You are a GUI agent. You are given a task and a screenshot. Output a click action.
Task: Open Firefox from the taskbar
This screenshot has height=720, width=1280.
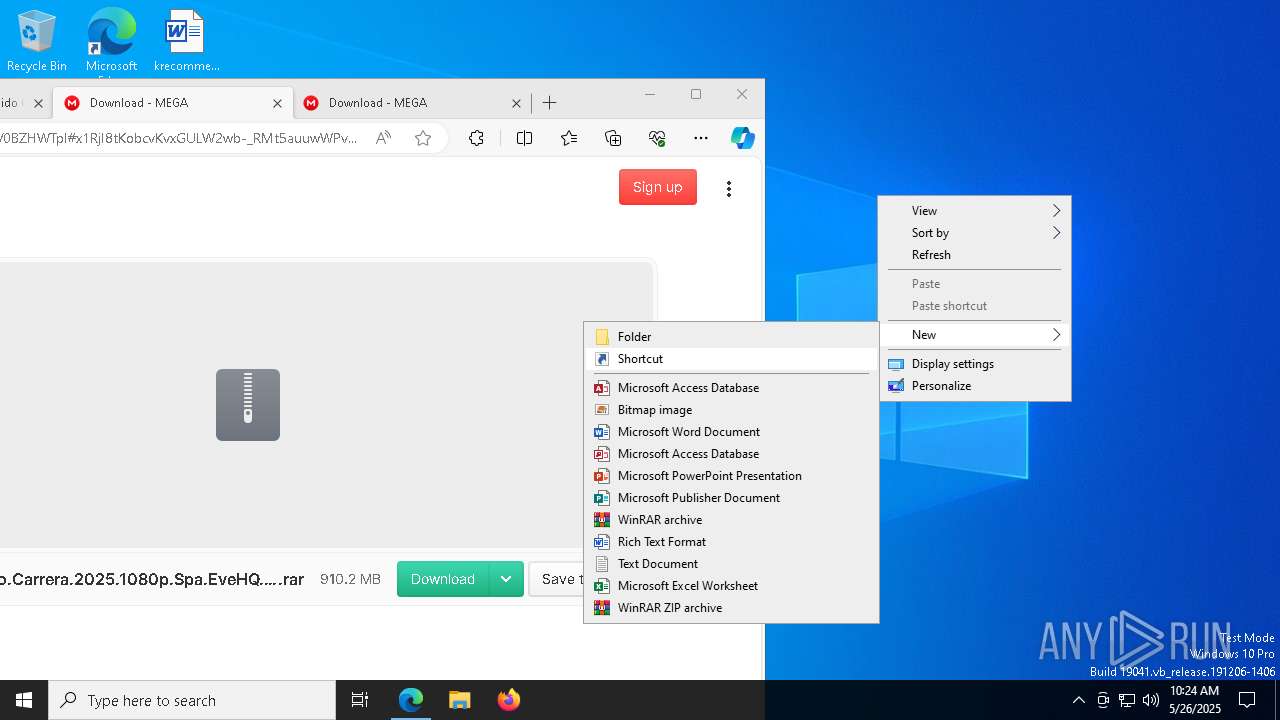(x=508, y=700)
